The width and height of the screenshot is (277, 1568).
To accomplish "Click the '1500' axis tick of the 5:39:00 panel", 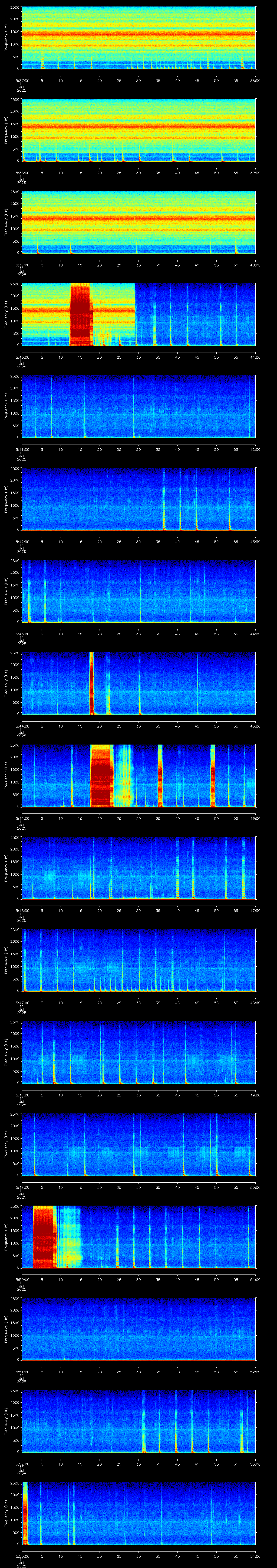I will tap(15, 216).
